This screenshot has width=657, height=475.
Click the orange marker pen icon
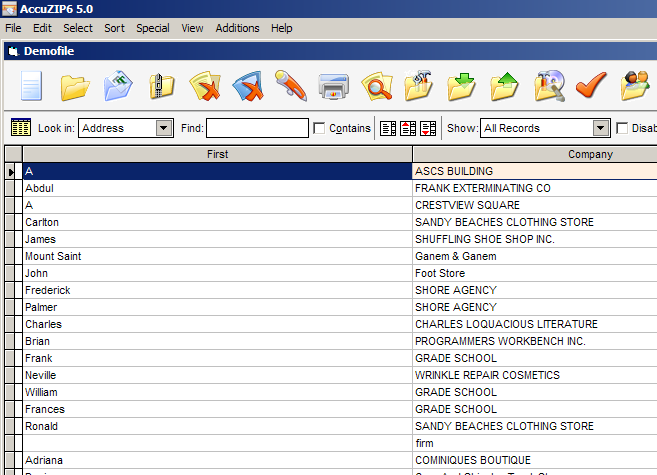(291, 85)
